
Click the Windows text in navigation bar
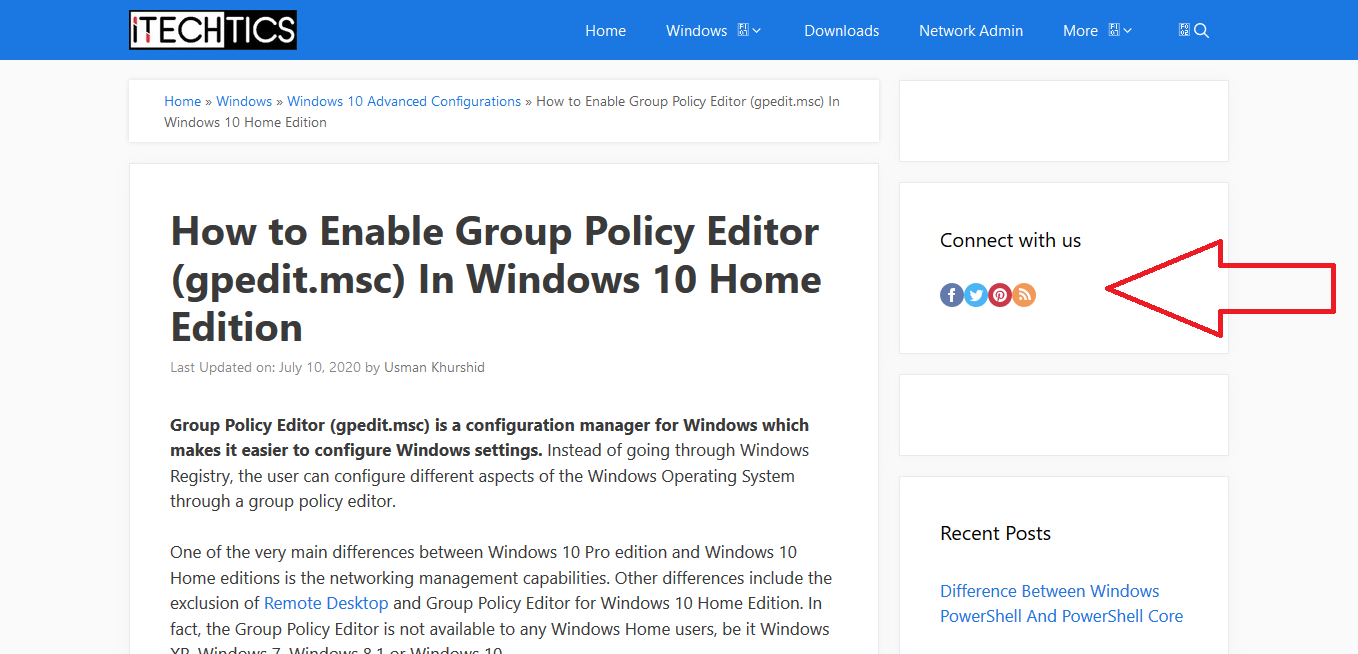(697, 31)
